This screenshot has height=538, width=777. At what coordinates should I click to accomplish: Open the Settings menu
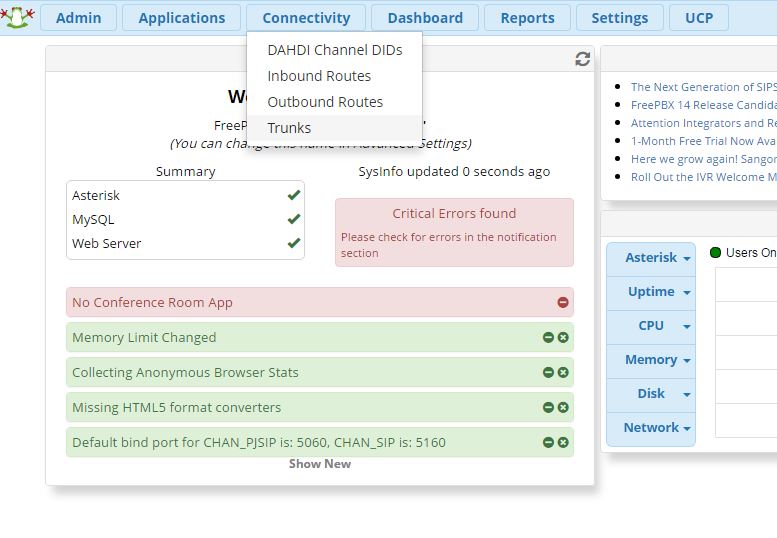pos(619,18)
